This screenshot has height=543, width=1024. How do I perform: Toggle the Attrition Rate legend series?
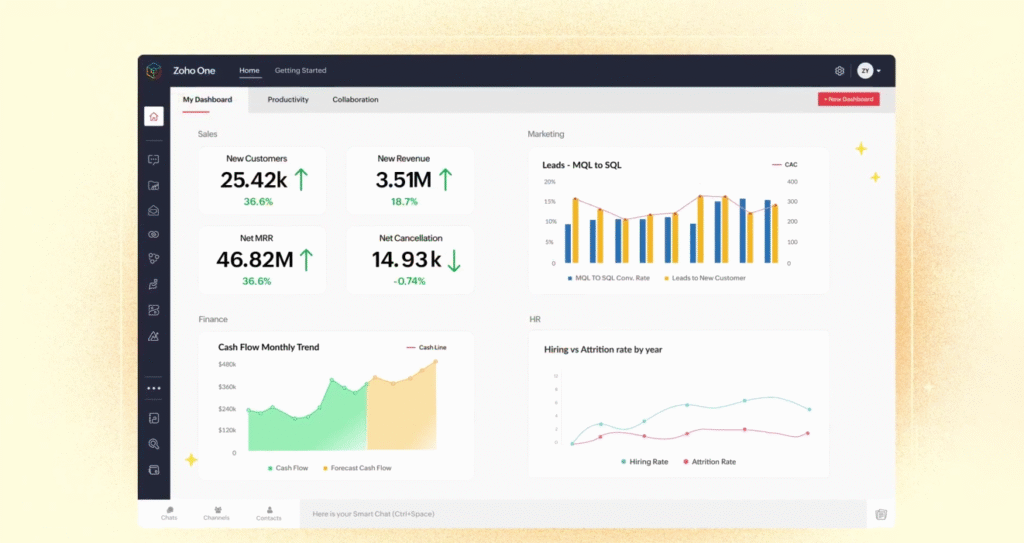(x=709, y=462)
